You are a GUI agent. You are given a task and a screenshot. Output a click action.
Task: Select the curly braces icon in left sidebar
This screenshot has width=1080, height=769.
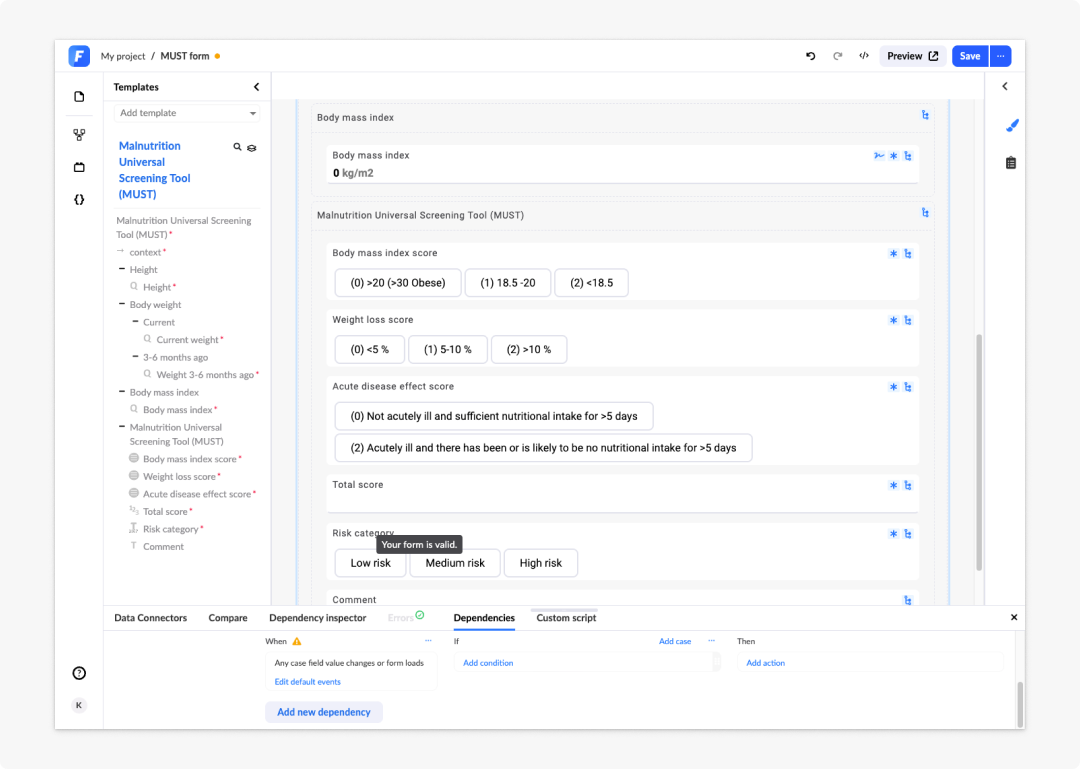click(79, 200)
